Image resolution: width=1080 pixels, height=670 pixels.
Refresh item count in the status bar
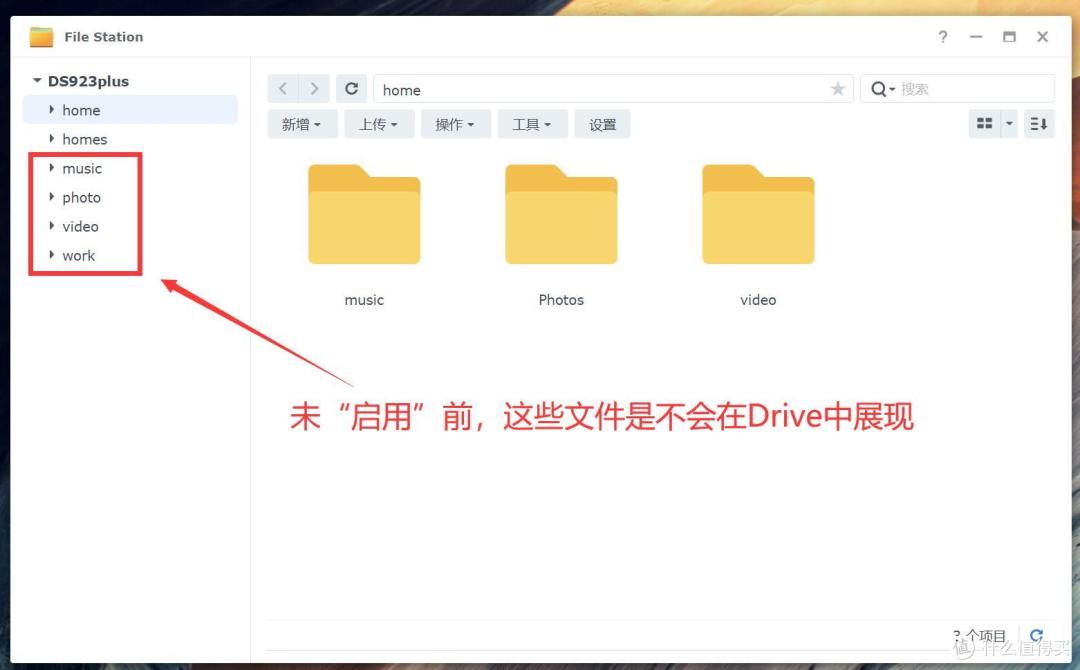tap(1037, 635)
